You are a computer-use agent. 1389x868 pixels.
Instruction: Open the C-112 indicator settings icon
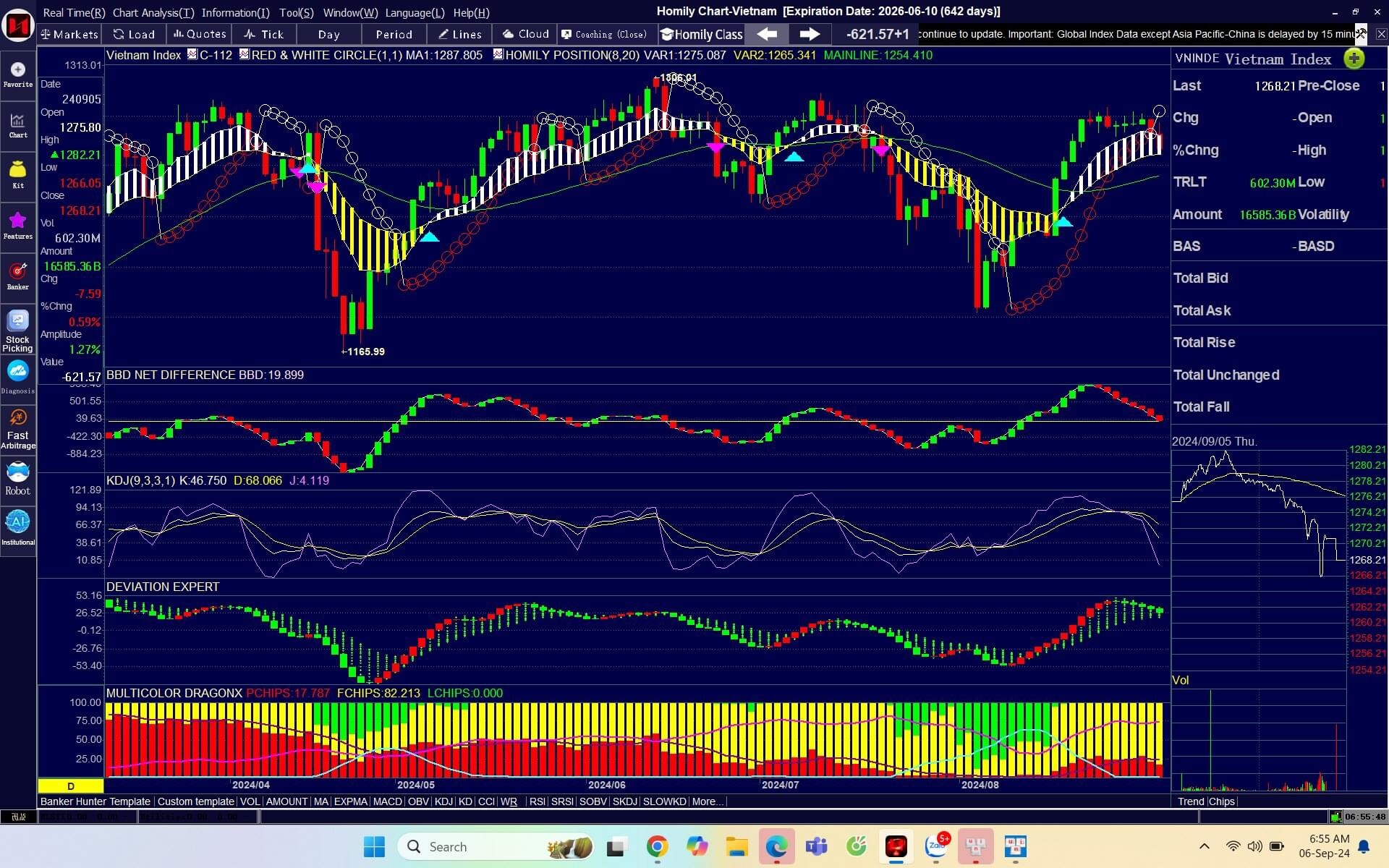point(192,54)
